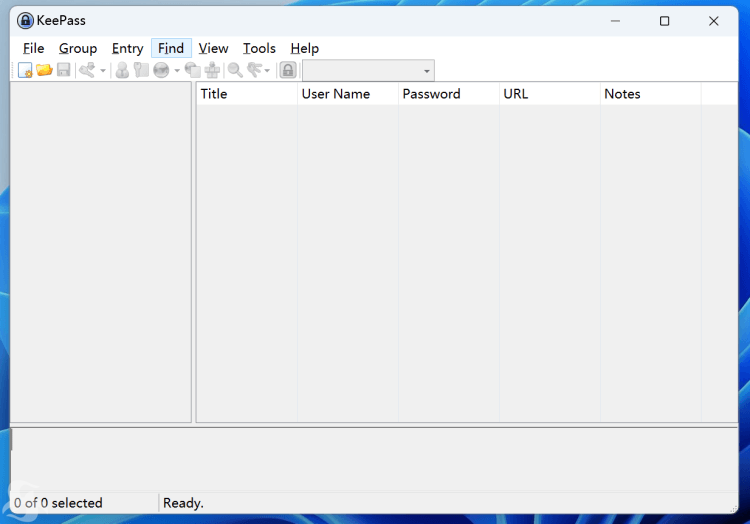This screenshot has height=524, width=750.
Task: Click the Perform Auto-Type icon
Action: [x=212, y=70]
